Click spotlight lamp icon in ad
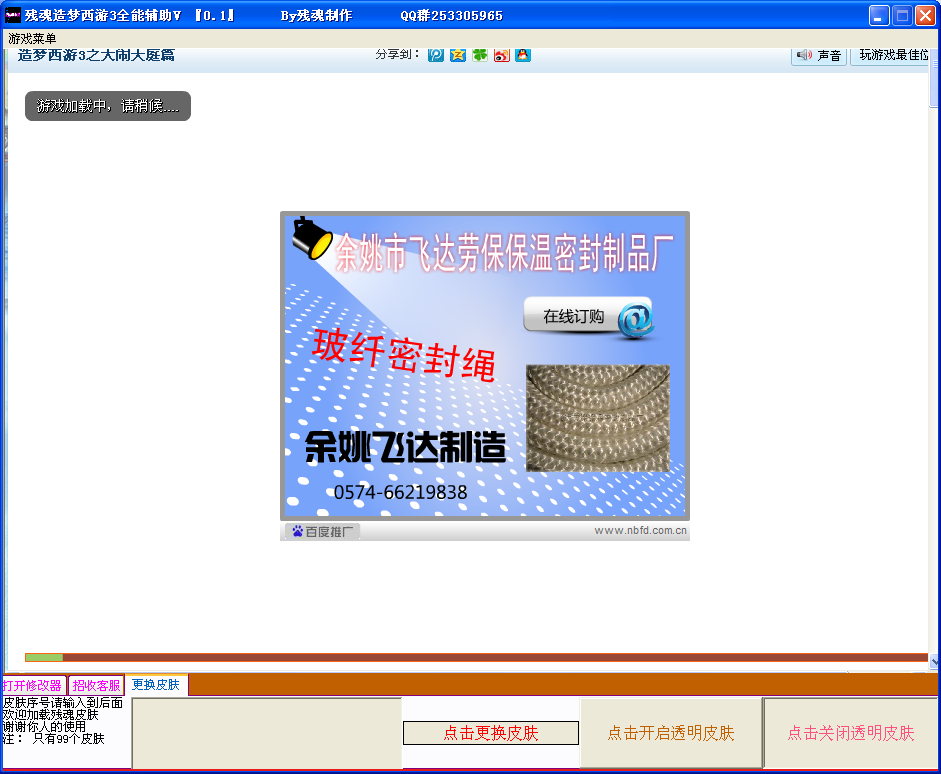The image size is (941, 774). click(x=311, y=238)
